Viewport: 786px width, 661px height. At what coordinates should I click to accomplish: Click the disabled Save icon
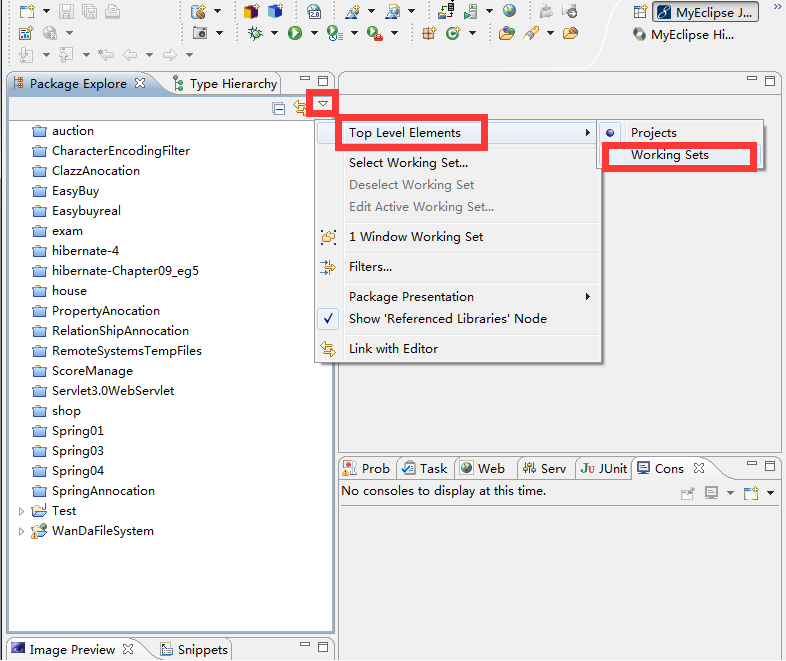(66, 11)
